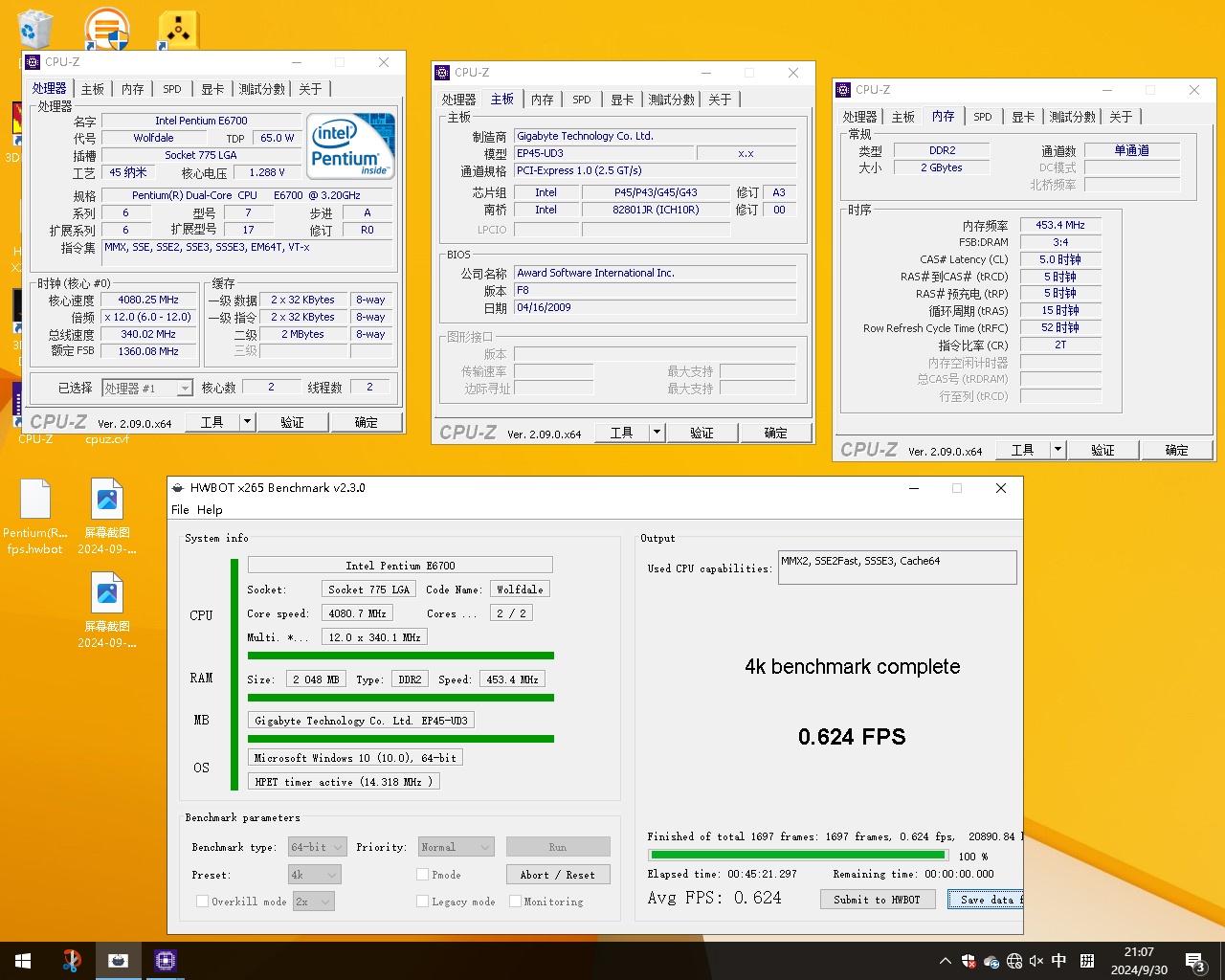Viewport: 1225px width, 980px height.
Task: Open the File menu in HWBOT x265
Action: [x=180, y=510]
